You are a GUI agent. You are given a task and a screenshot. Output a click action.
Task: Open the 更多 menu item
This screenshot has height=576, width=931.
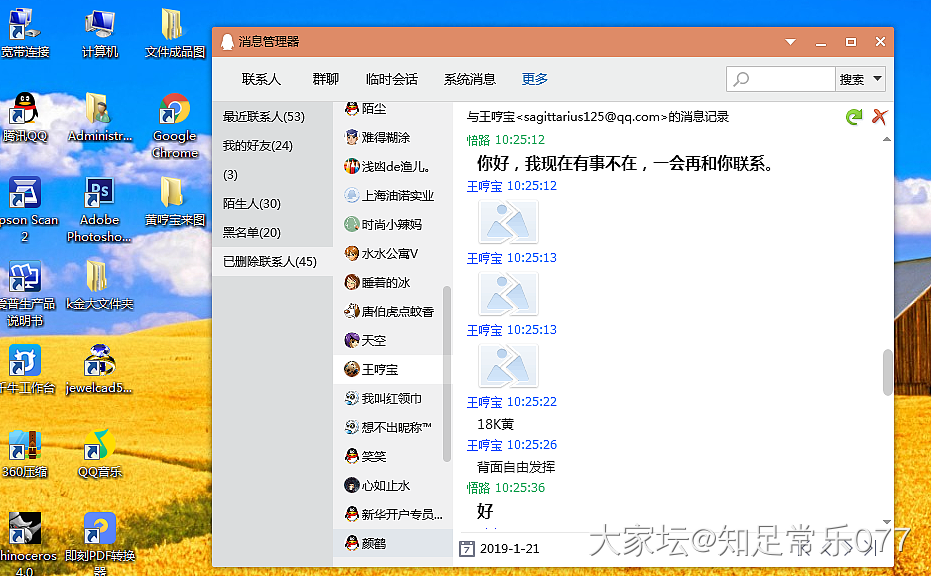click(x=535, y=79)
